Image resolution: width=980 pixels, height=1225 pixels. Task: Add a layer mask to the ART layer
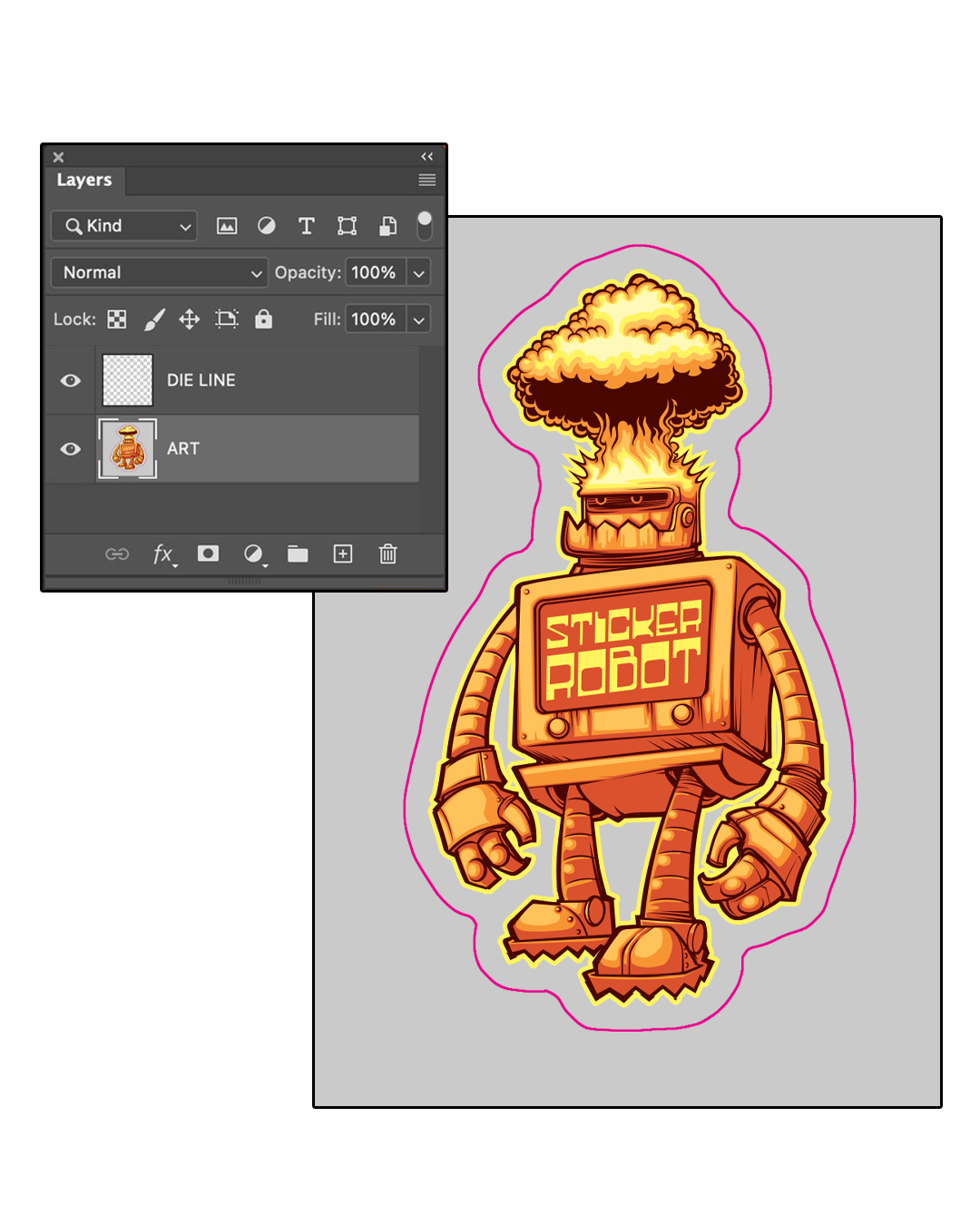pos(208,554)
